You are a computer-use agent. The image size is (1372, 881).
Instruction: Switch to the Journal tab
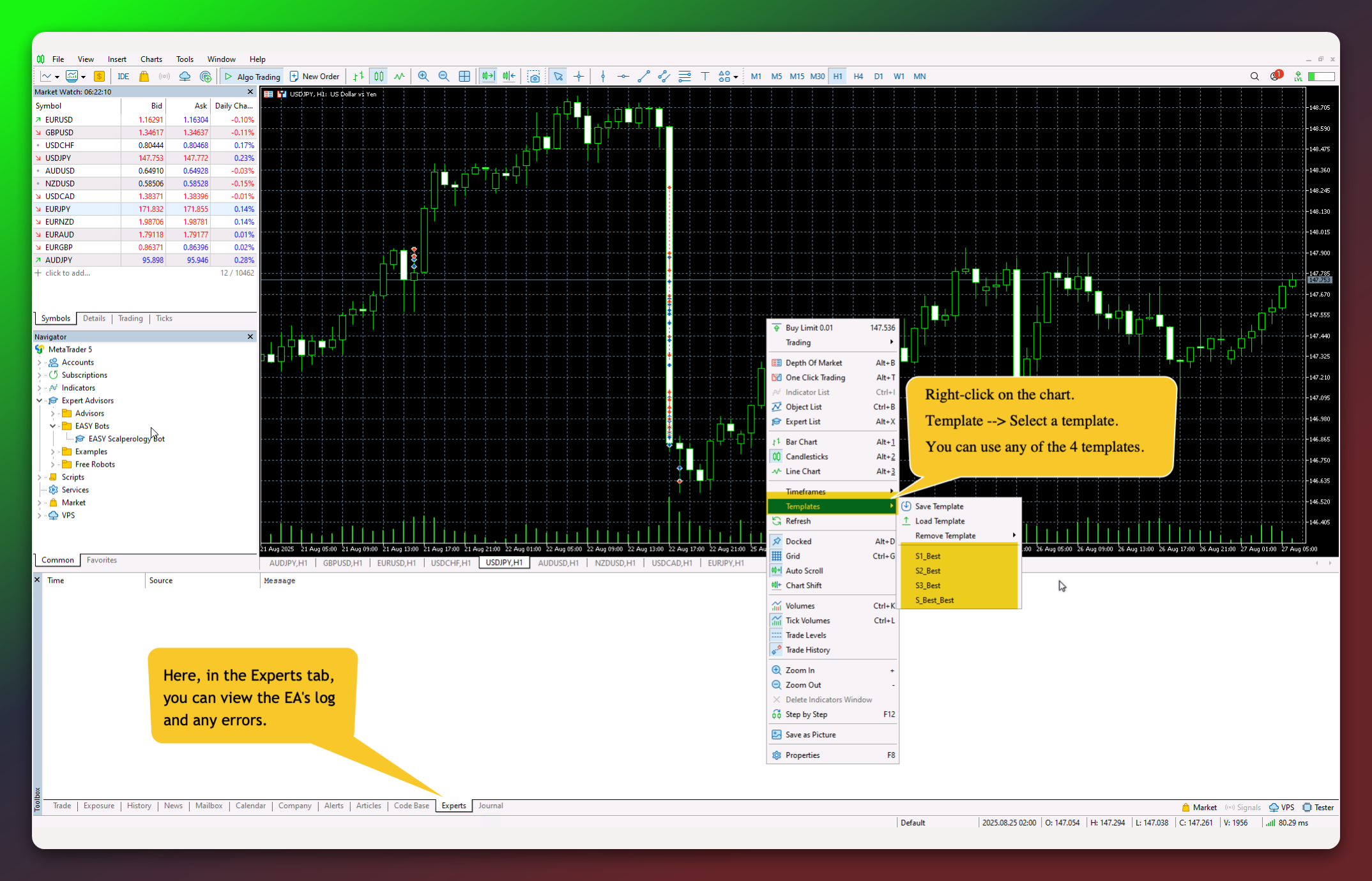pyautogui.click(x=491, y=806)
